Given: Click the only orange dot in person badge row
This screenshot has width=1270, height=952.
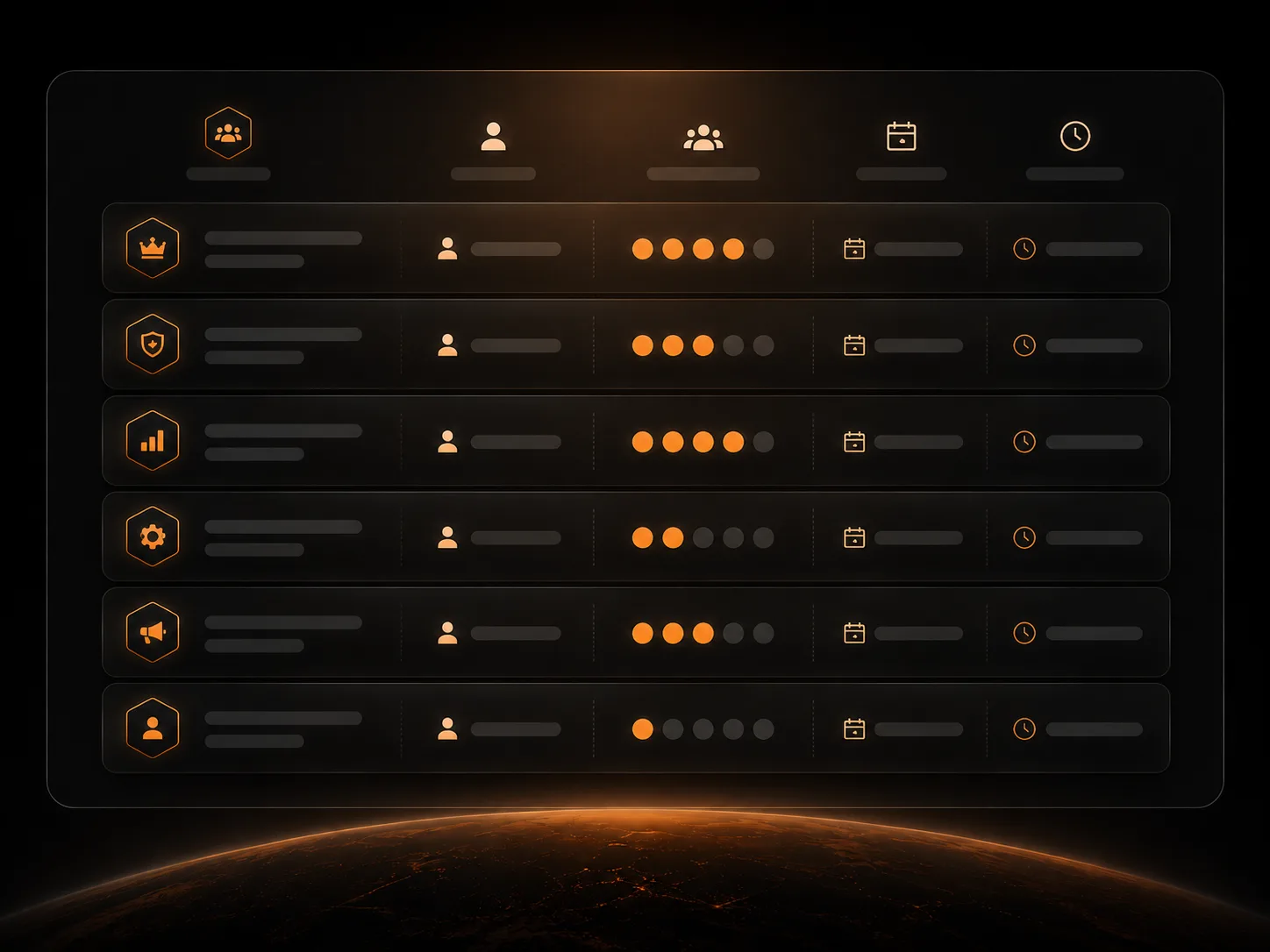Looking at the screenshot, I should pos(643,728).
